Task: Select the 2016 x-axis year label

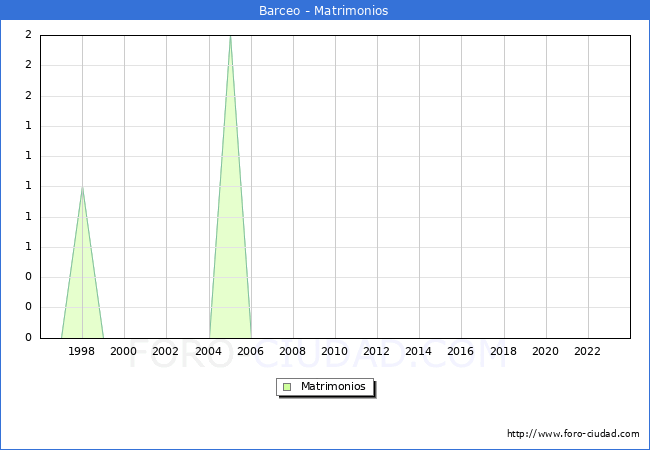Action: (x=461, y=351)
